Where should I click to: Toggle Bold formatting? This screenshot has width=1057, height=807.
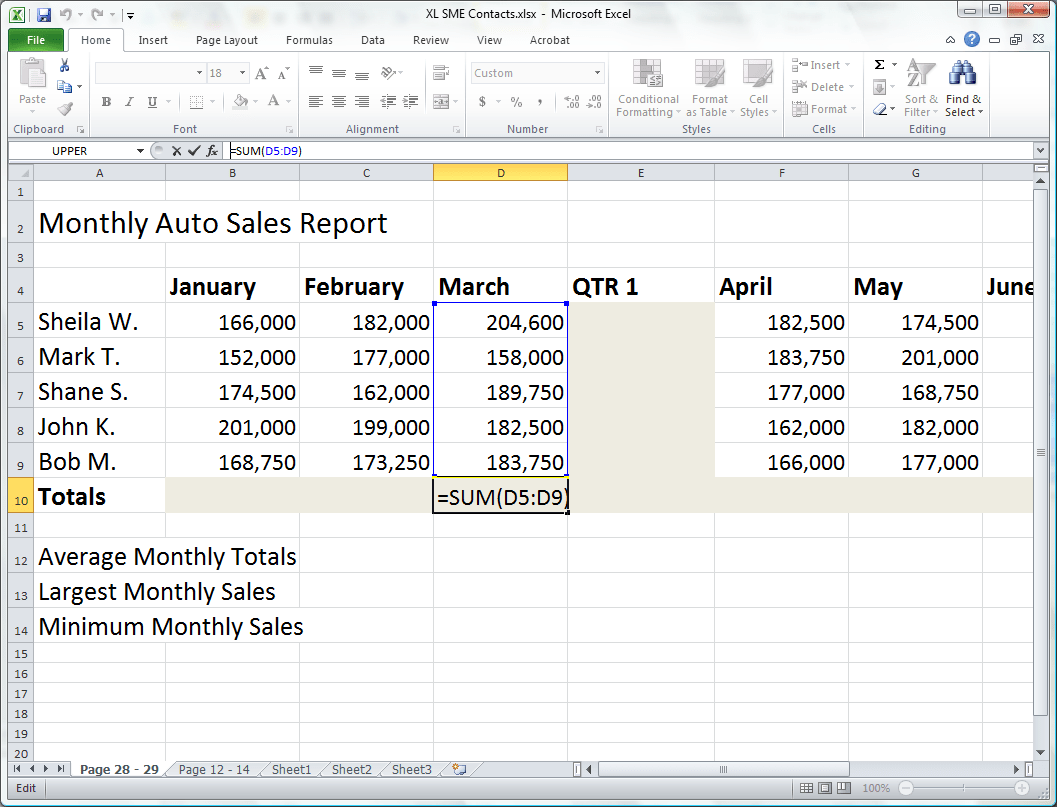pyautogui.click(x=106, y=102)
